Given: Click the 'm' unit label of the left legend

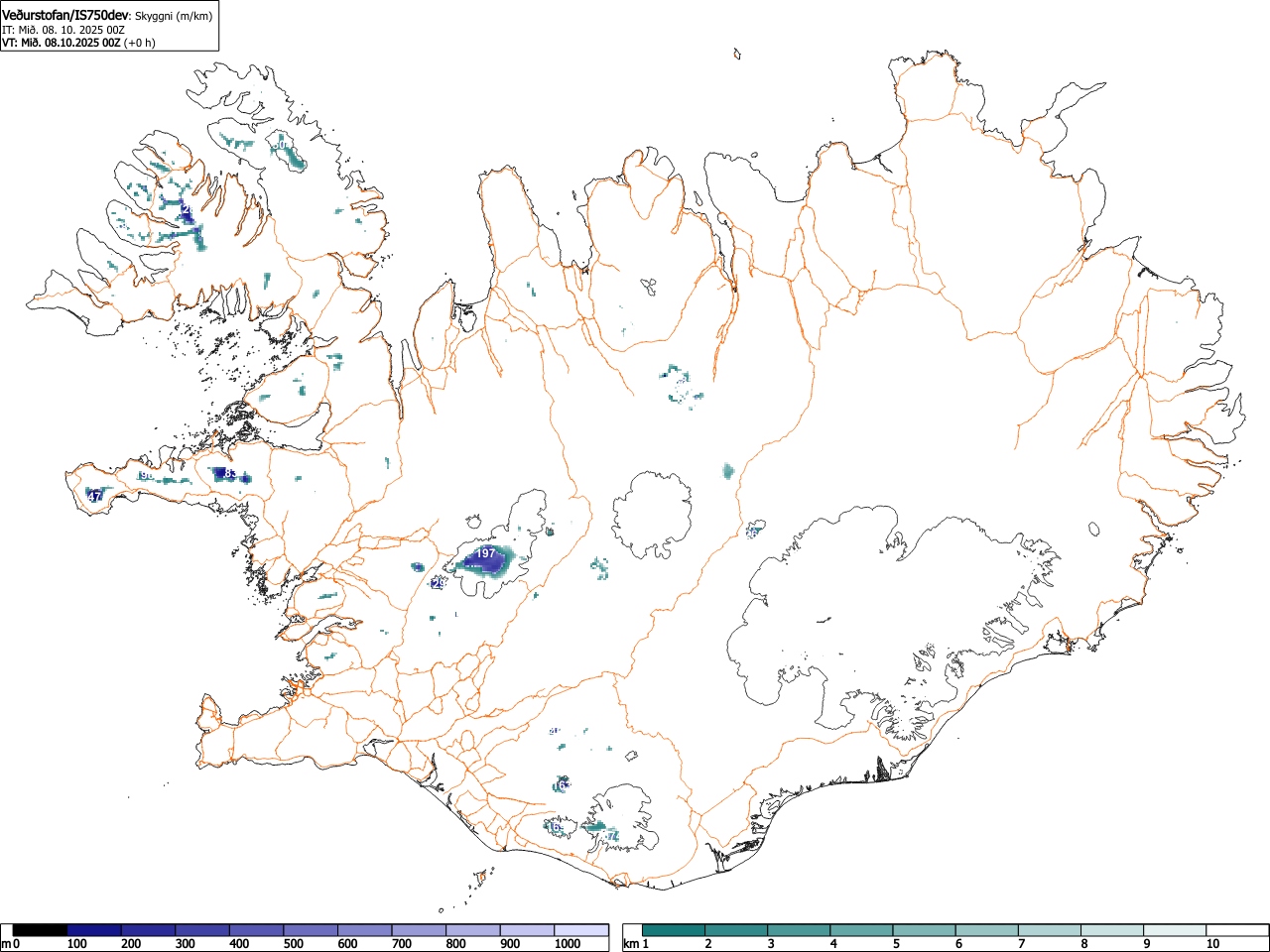Looking at the screenshot, I should 6,944.
